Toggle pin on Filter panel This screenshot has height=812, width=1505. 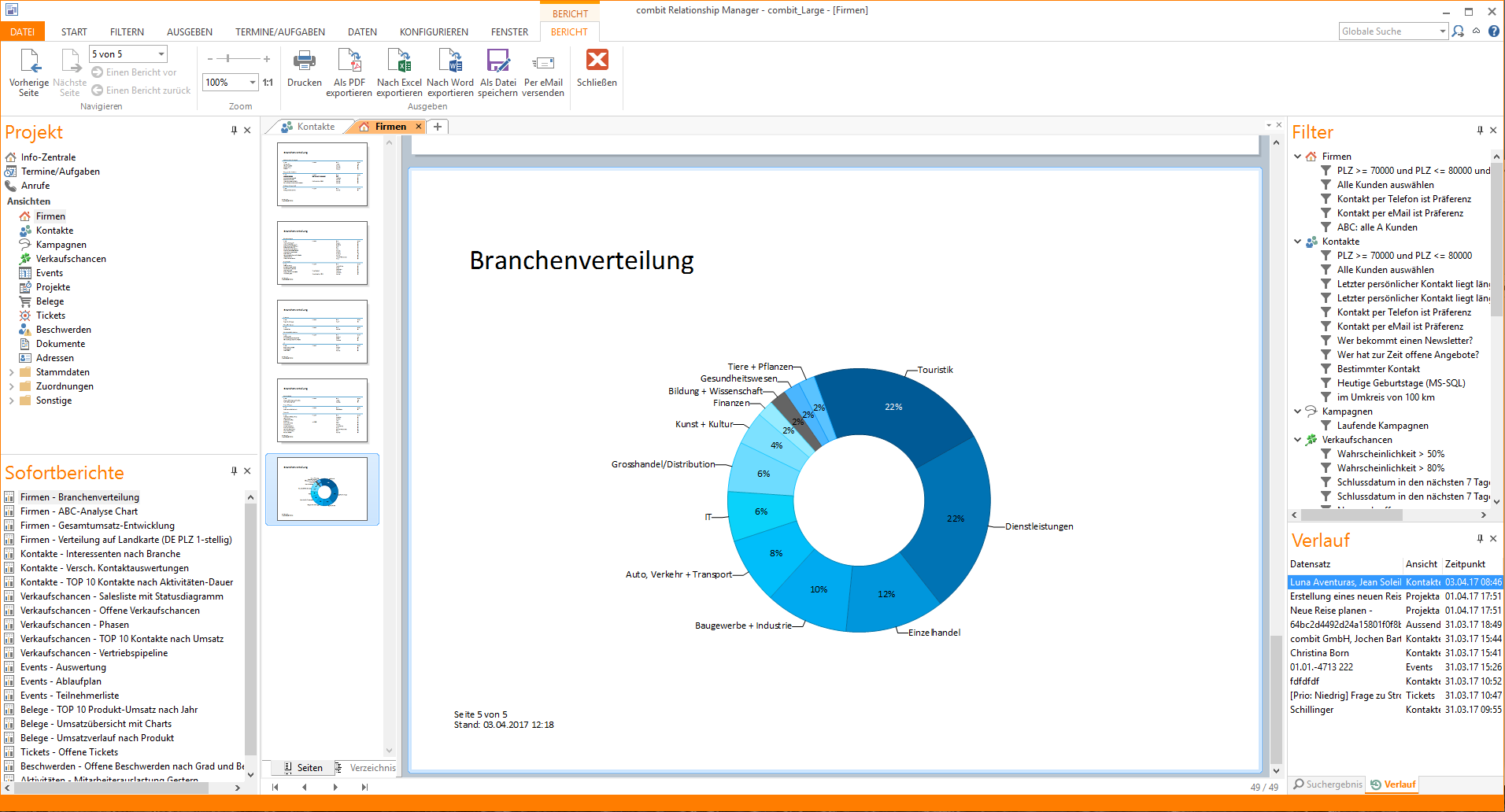1480,131
